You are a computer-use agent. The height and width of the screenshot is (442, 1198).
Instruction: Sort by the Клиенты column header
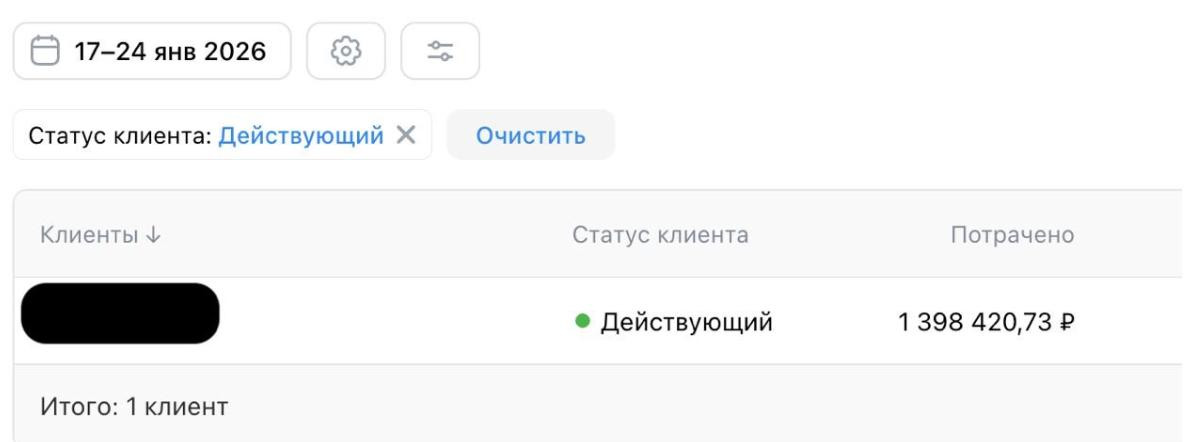coord(90,235)
